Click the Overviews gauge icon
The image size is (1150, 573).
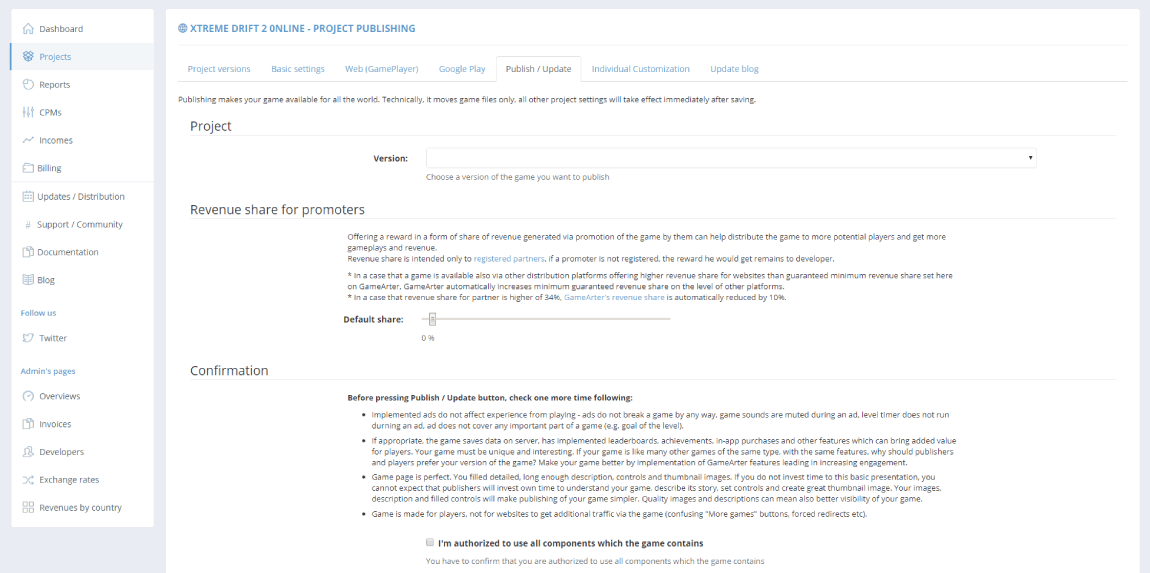click(29, 396)
